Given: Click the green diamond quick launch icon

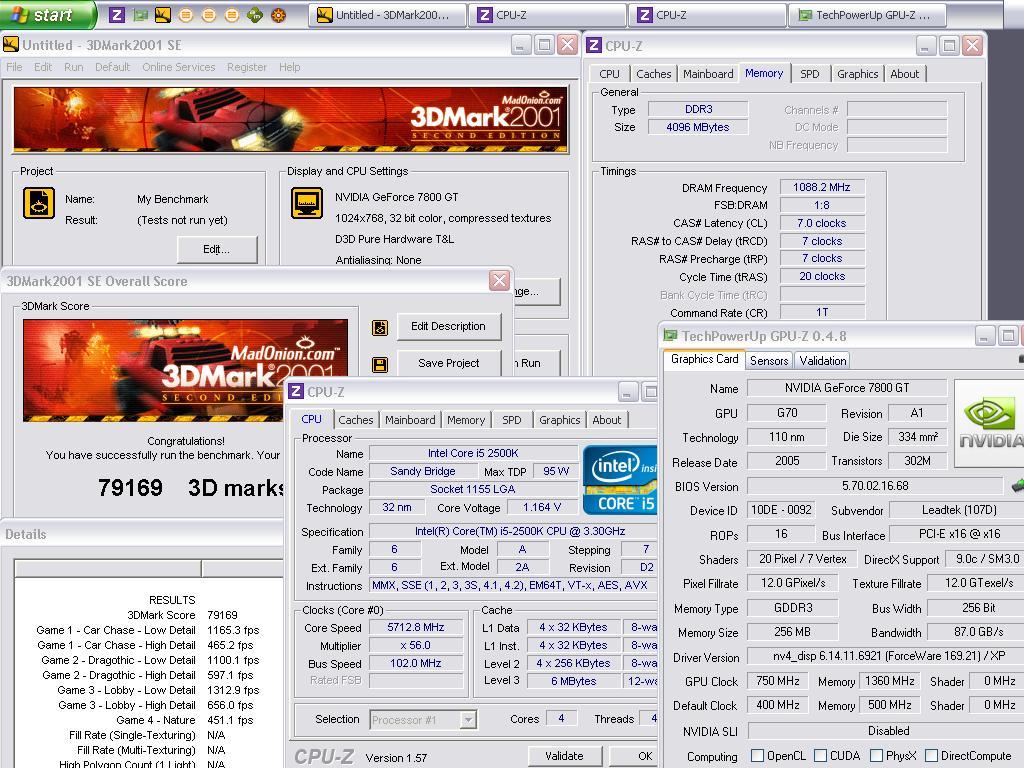Looking at the screenshot, I should pos(255,14).
